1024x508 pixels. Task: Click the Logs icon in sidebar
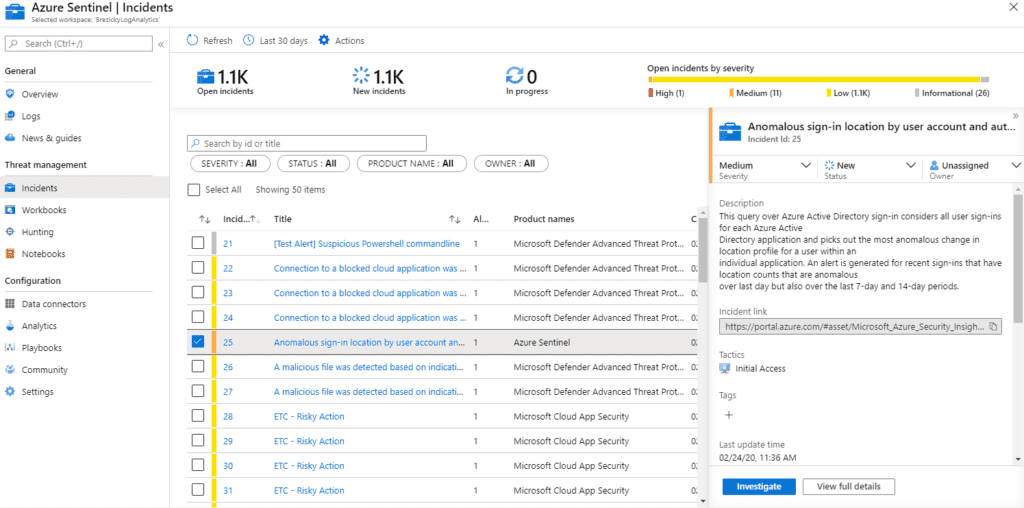point(10,116)
